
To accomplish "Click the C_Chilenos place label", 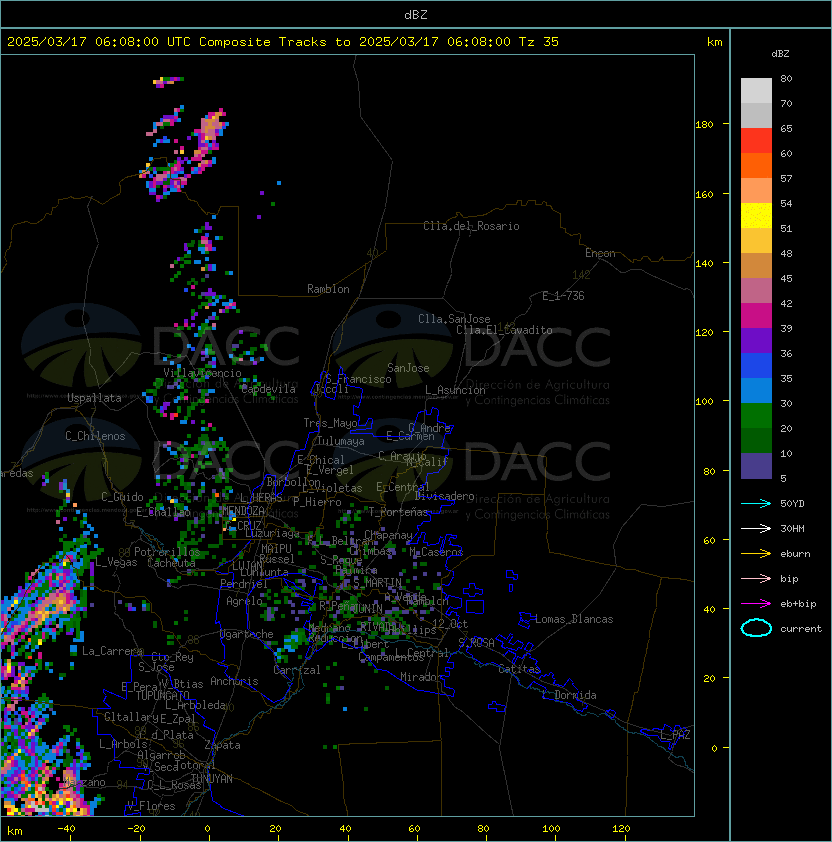I will (x=95, y=436).
